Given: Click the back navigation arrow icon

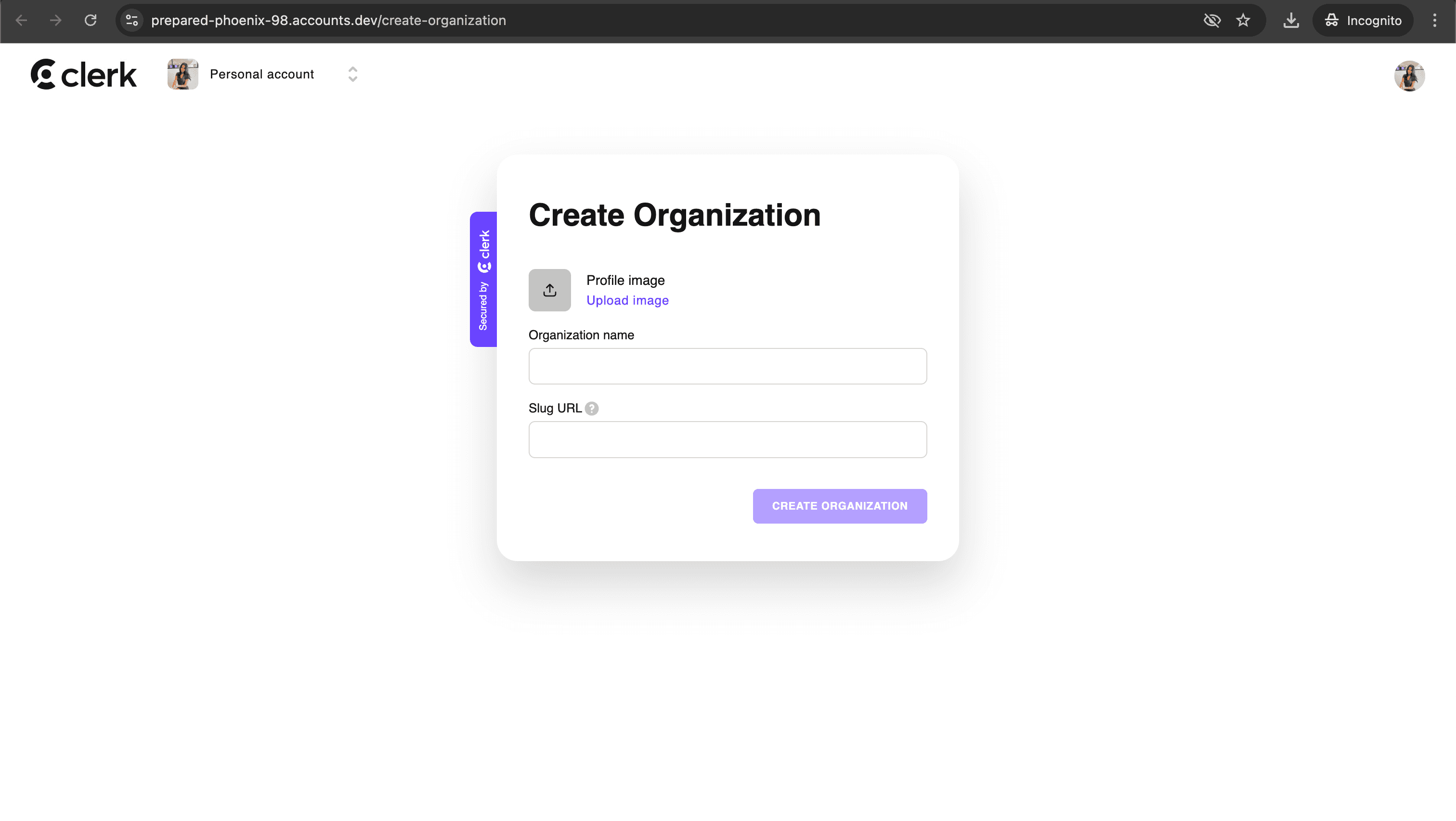Looking at the screenshot, I should point(21,20).
